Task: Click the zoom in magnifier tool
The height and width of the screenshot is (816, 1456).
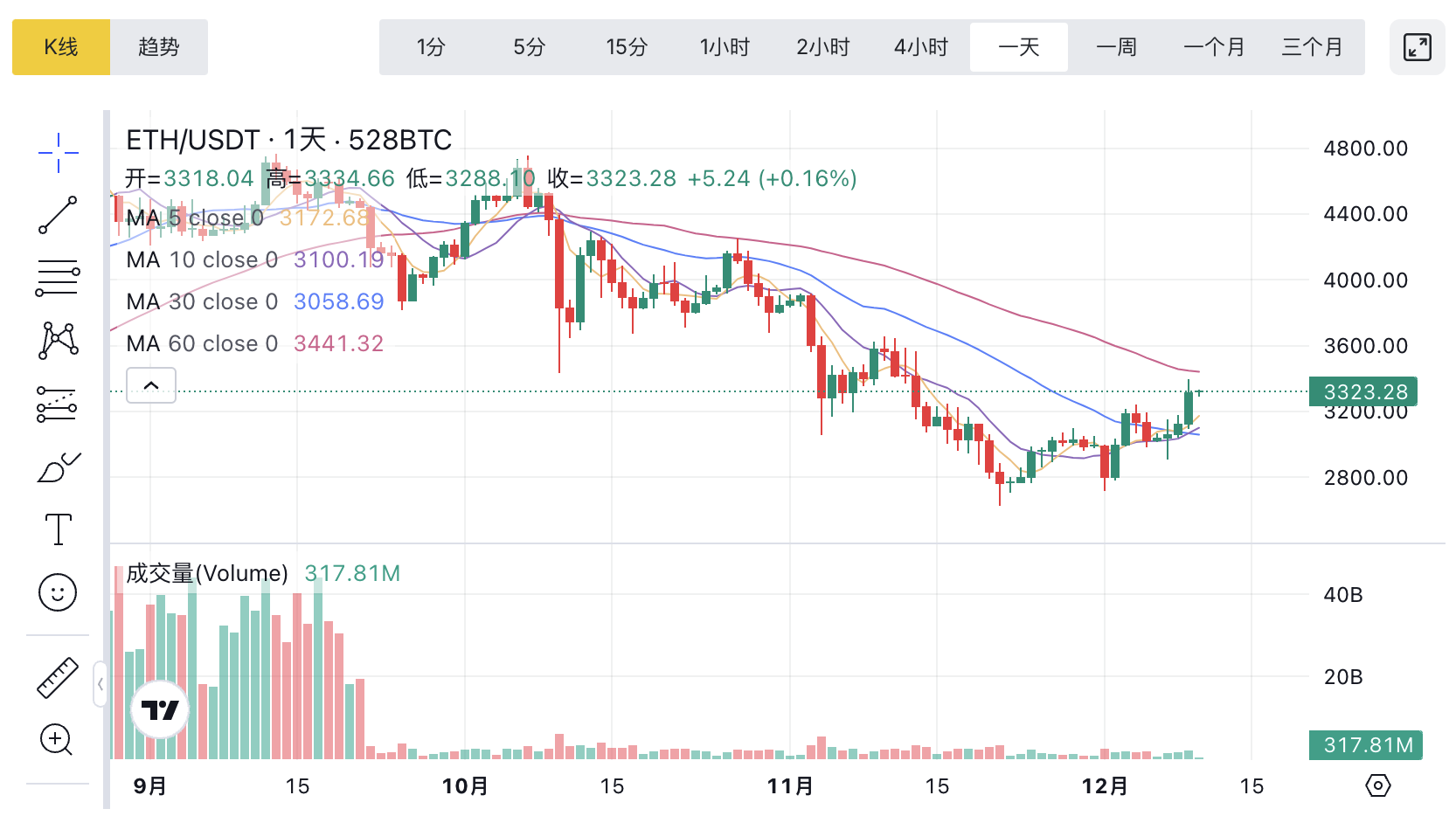Action: click(x=58, y=740)
